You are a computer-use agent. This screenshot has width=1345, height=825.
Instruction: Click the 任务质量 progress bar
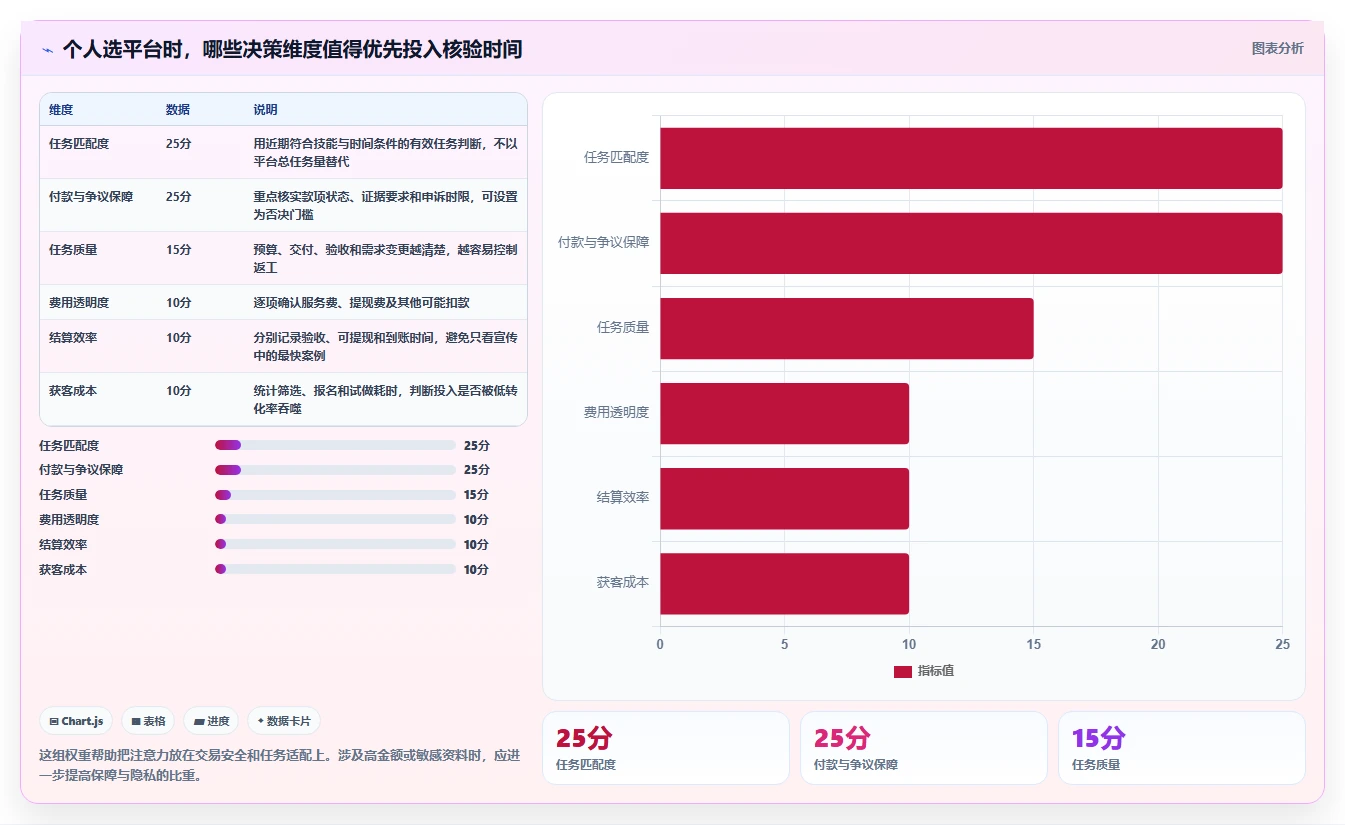click(335, 495)
